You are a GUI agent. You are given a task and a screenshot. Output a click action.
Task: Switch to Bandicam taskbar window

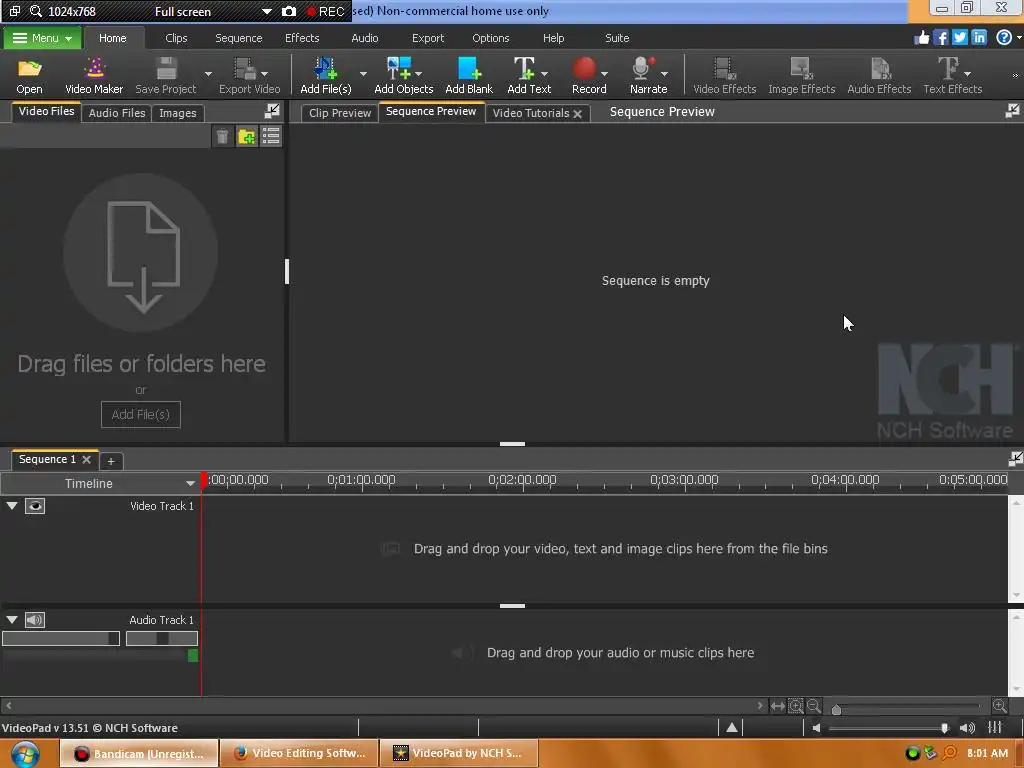(138, 754)
